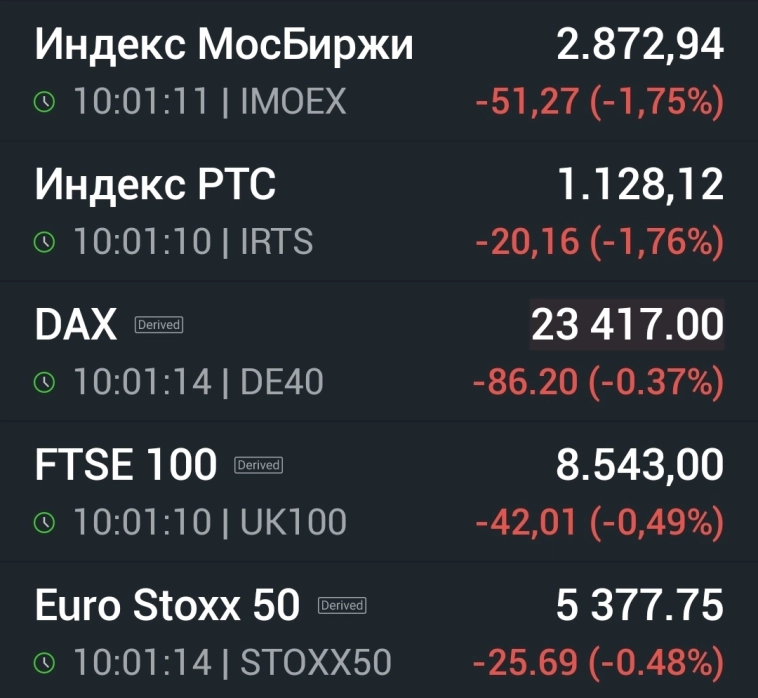Click the Derived badge next to Euro Stoxx 50
This screenshot has height=698, width=758.
pos(342,605)
